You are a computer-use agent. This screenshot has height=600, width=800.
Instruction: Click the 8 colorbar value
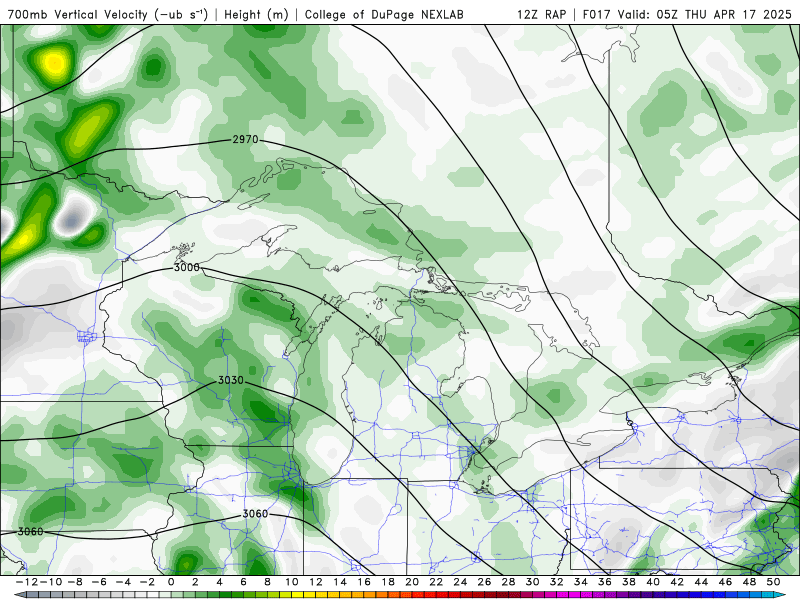tap(267, 582)
